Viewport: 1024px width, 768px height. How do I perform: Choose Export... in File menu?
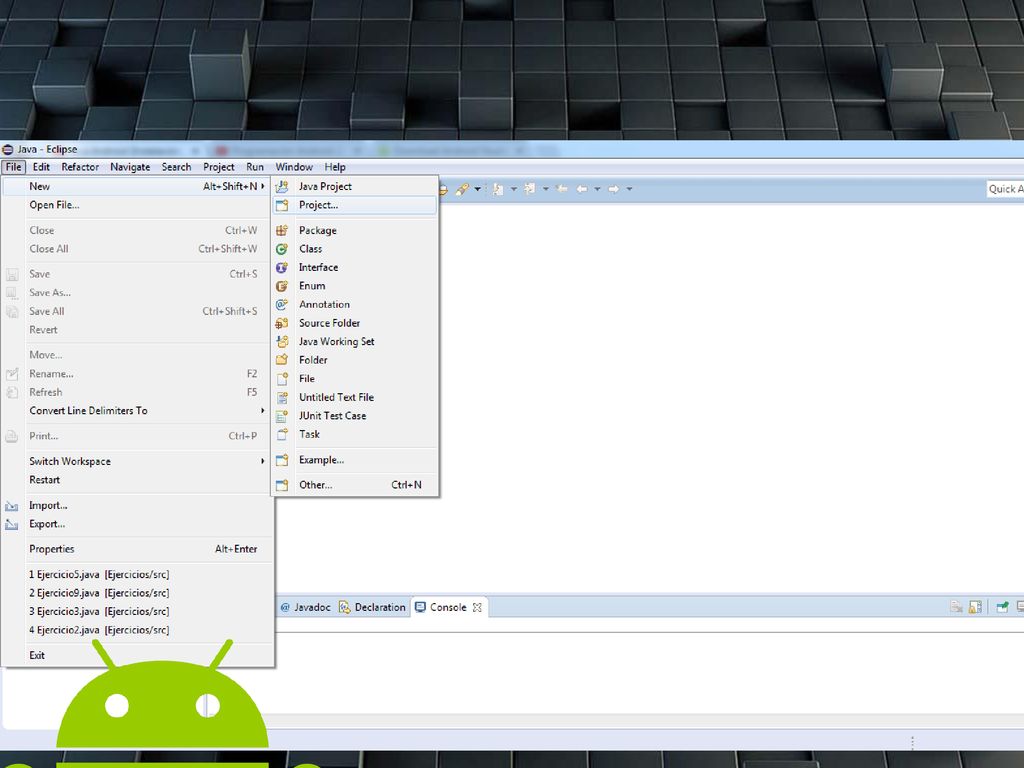click(x=136, y=524)
